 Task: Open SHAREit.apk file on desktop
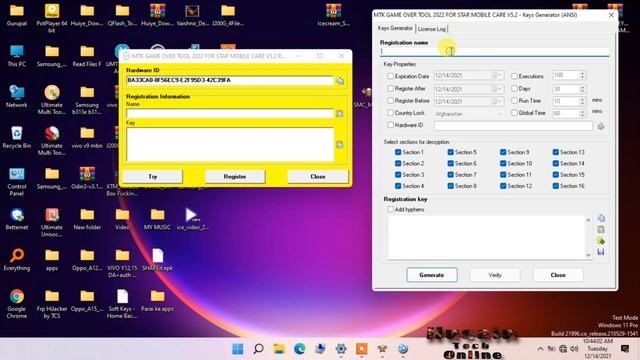[x=158, y=260]
